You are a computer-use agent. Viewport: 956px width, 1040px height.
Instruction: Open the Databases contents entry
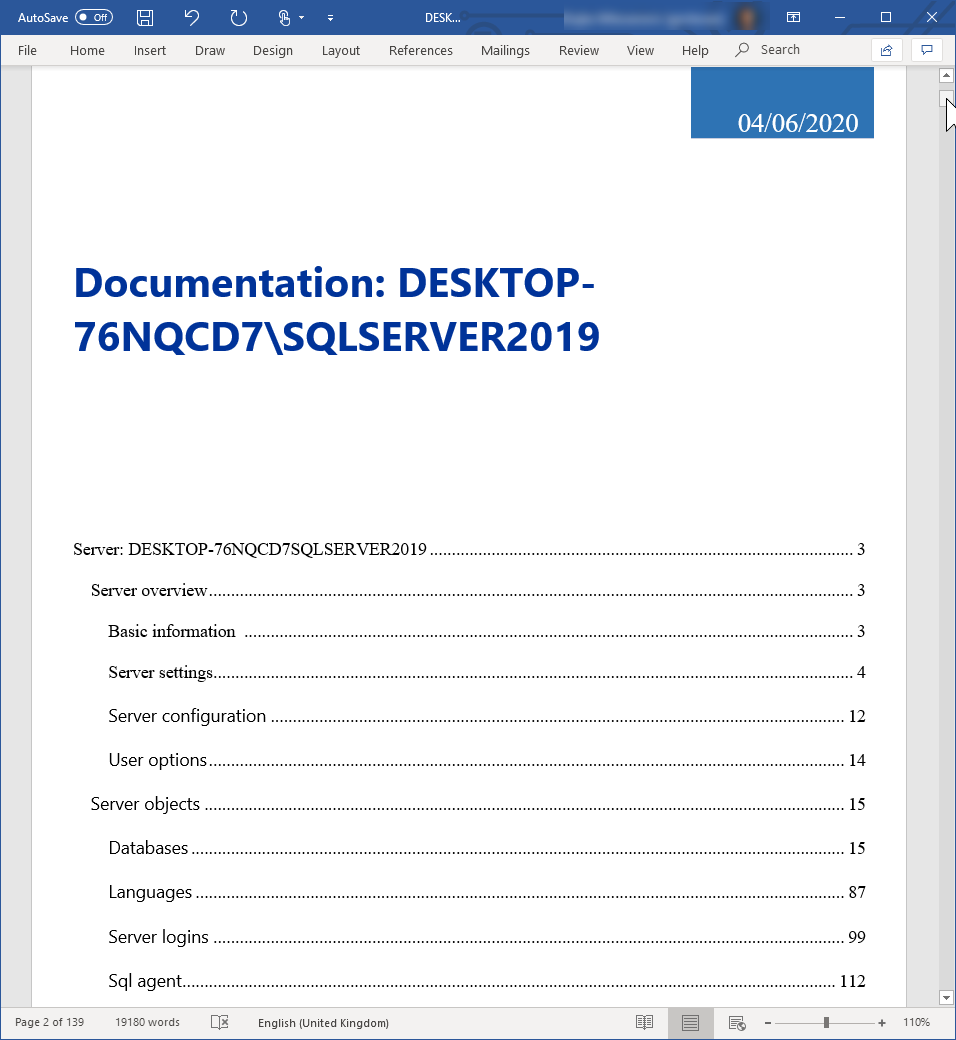pos(487,848)
